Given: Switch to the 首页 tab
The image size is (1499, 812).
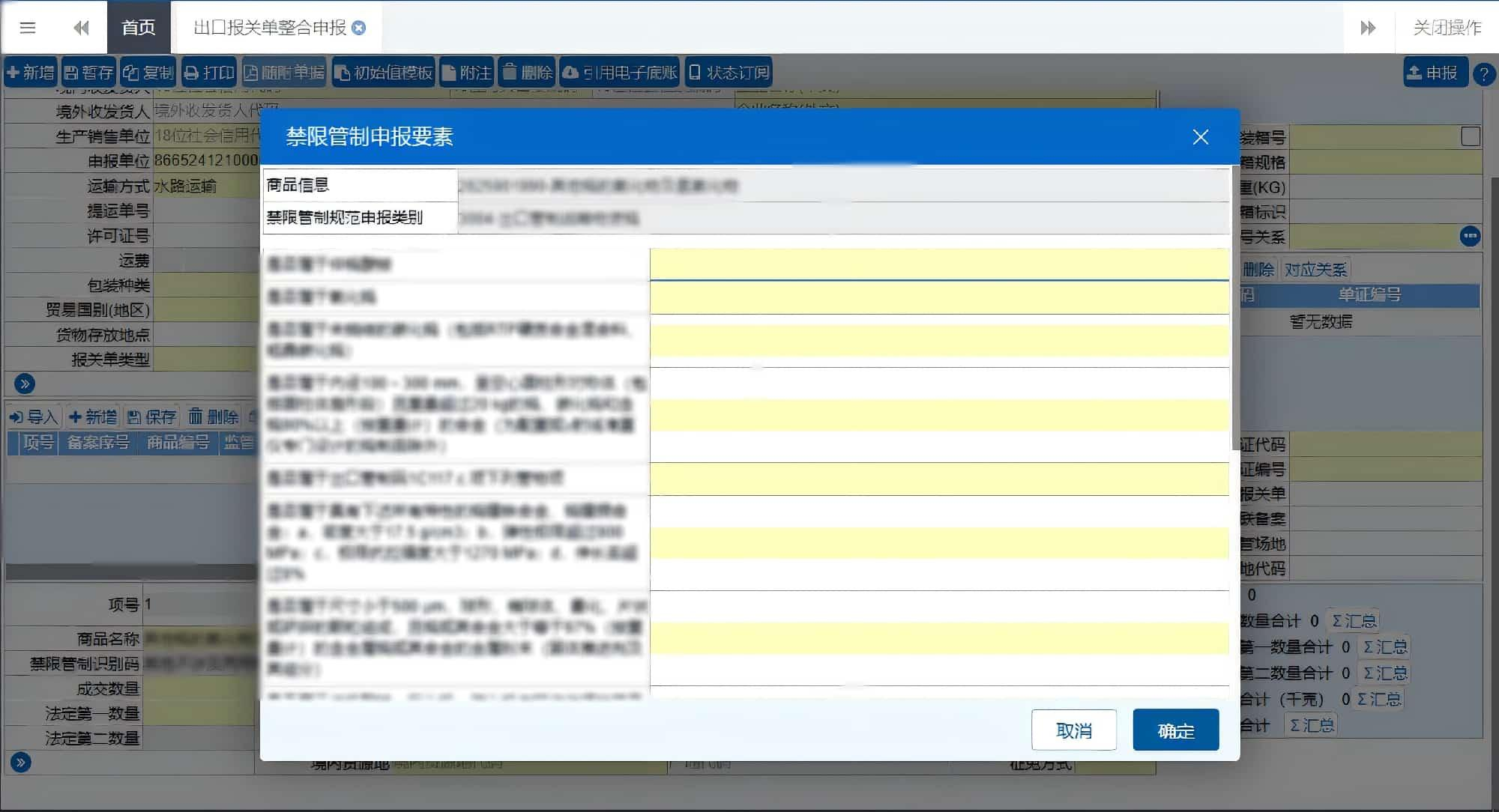Looking at the screenshot, I should pyautogui.click(x=139, y=26).
